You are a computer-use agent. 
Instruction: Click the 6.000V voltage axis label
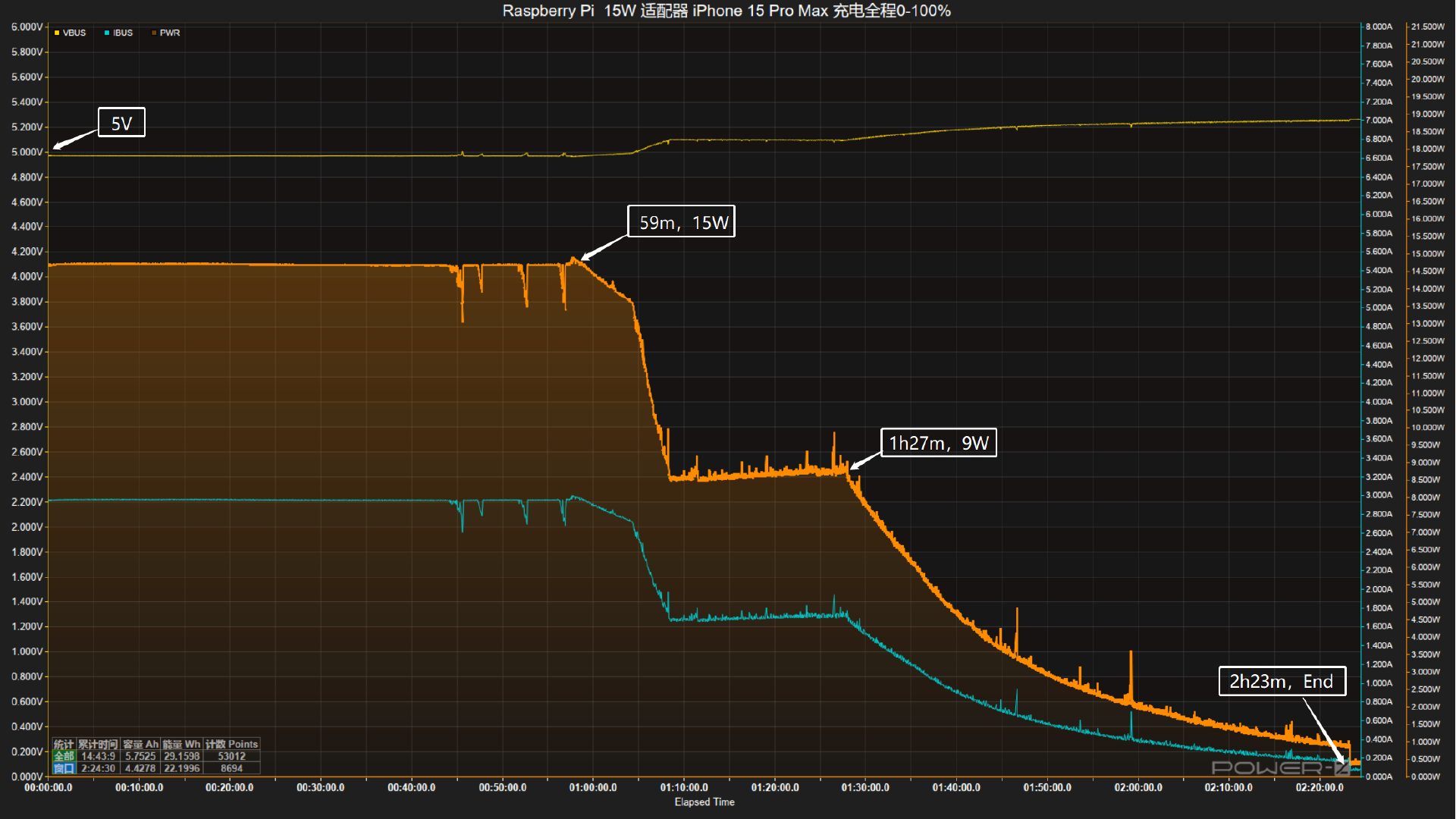coord(27,27)
